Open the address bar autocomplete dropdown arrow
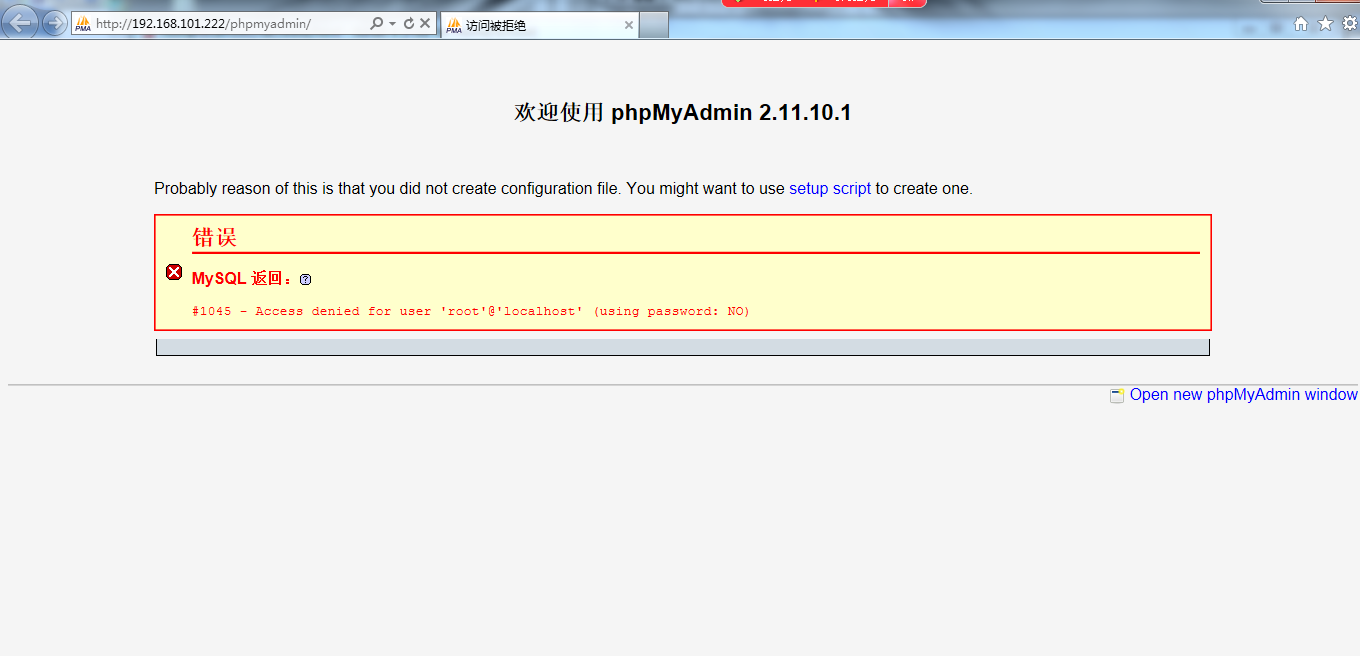 [x=392, y=24]
